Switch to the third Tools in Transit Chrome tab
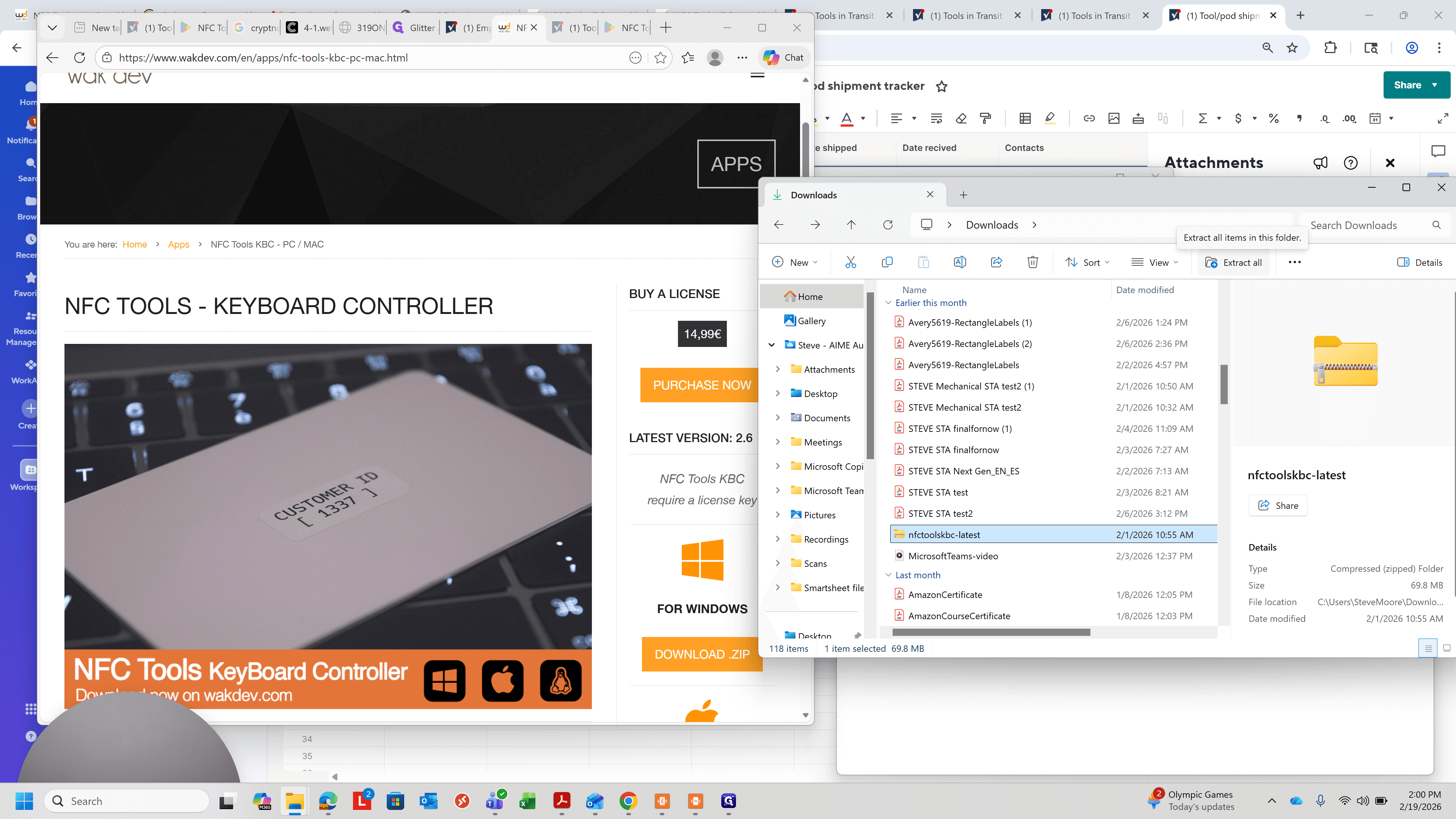The height and width of the screenshot is (819, 1456). 1087,16
